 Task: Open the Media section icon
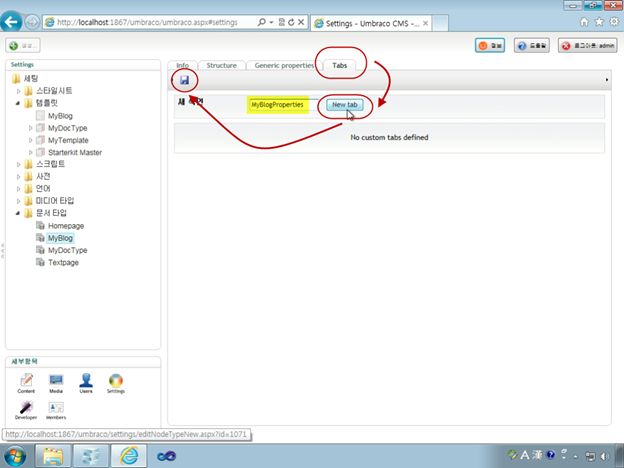coord(56,384)
